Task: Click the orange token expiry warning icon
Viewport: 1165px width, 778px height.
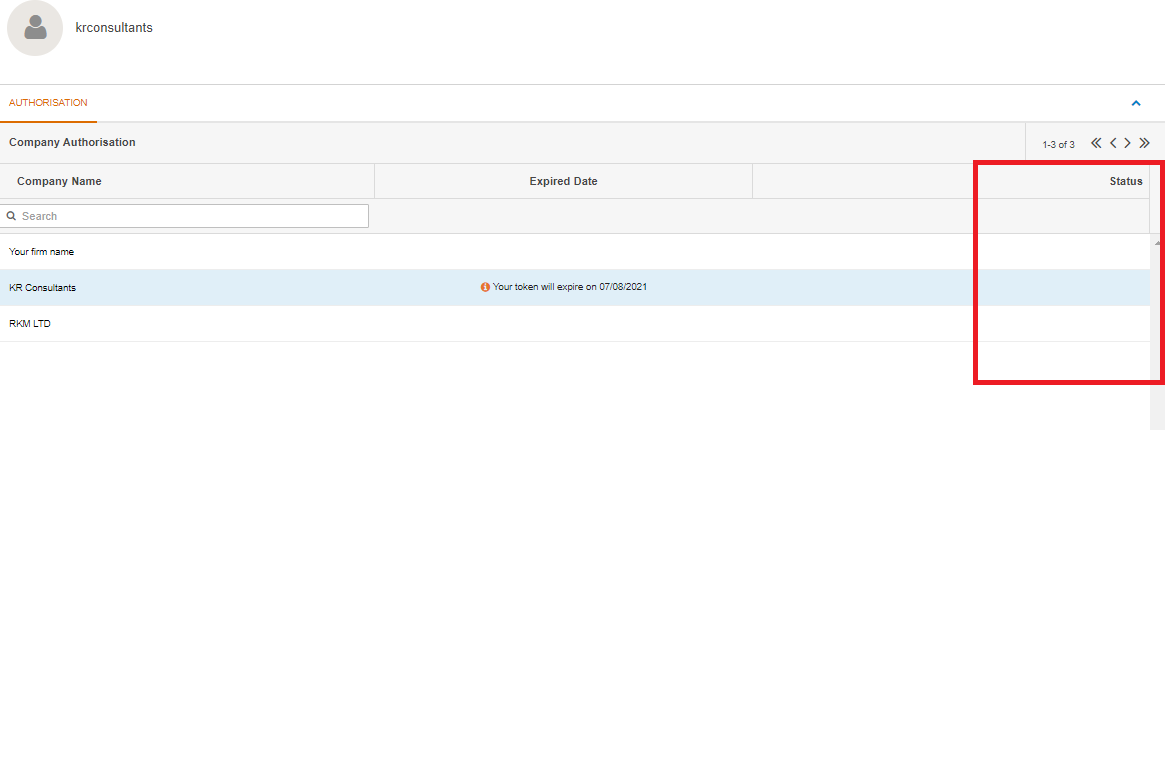Action: pos(484,286)
